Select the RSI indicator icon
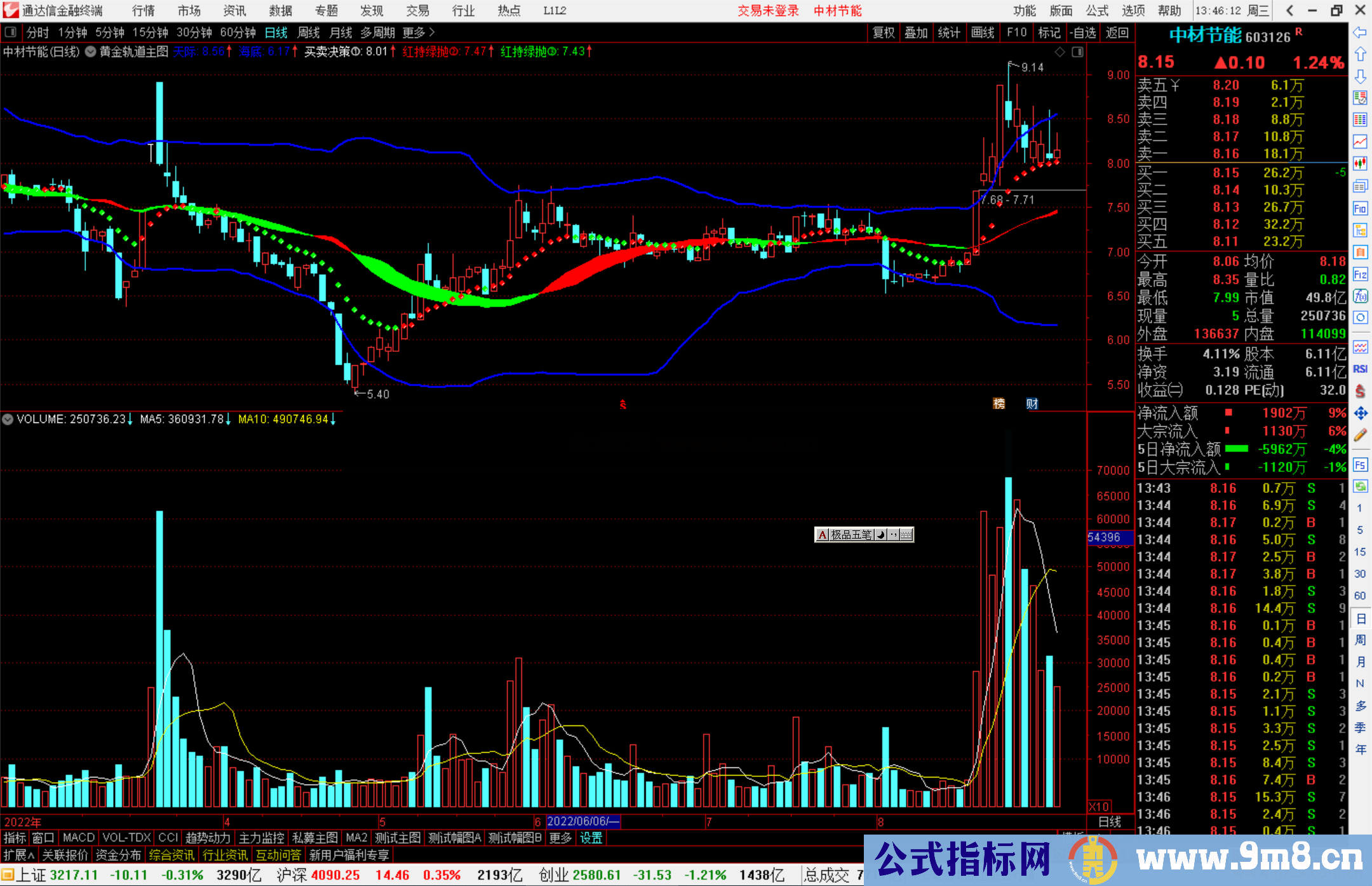Image resolution: width=1372 pixels, height=886 pixels. tap(1360, 369)
